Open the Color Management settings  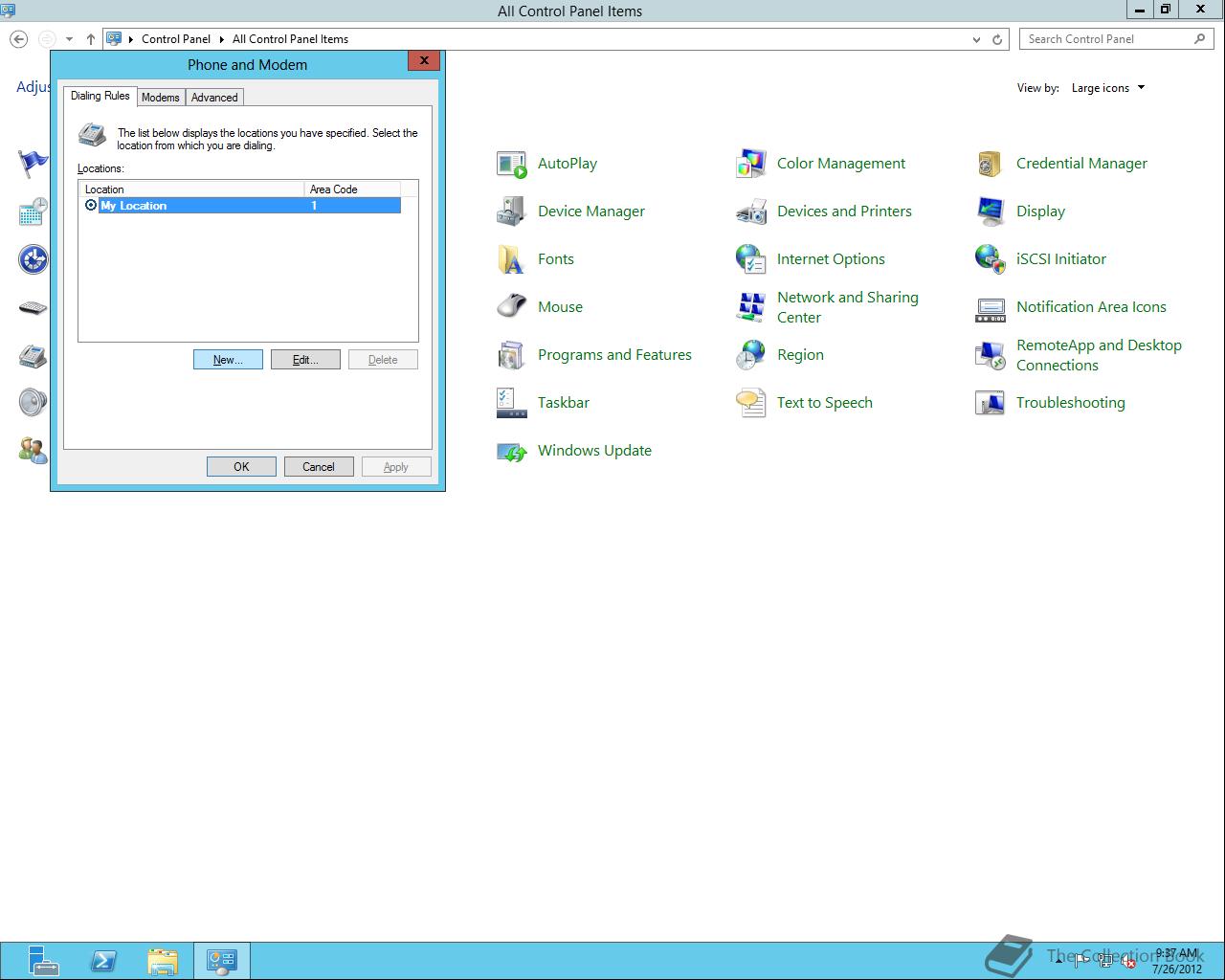point(840,163)
